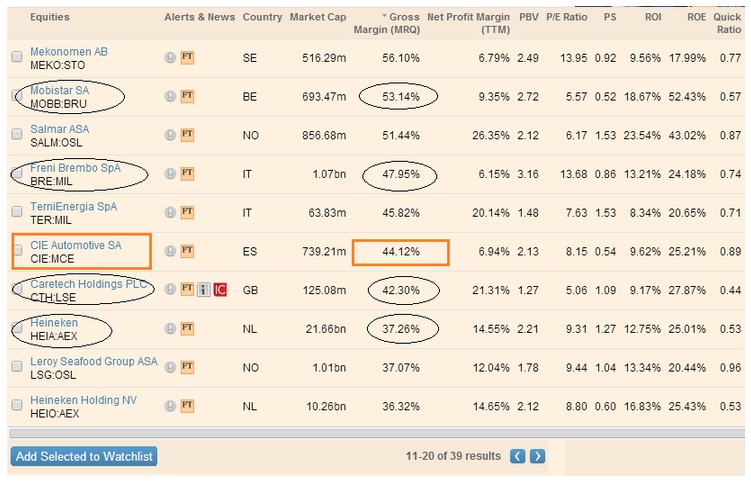Tick checkbox for Caretech Holdings PLC

(17, 288)
